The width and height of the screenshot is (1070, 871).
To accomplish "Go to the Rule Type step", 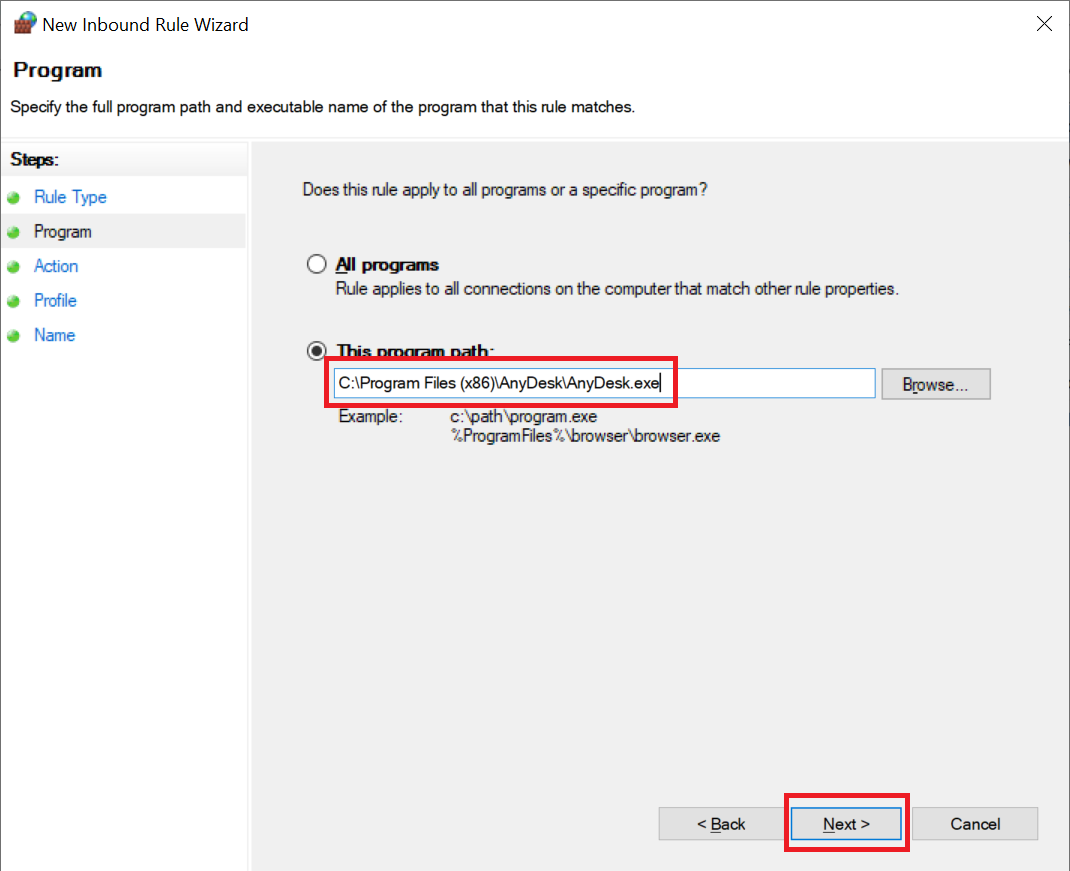I will tap(70, 197).
